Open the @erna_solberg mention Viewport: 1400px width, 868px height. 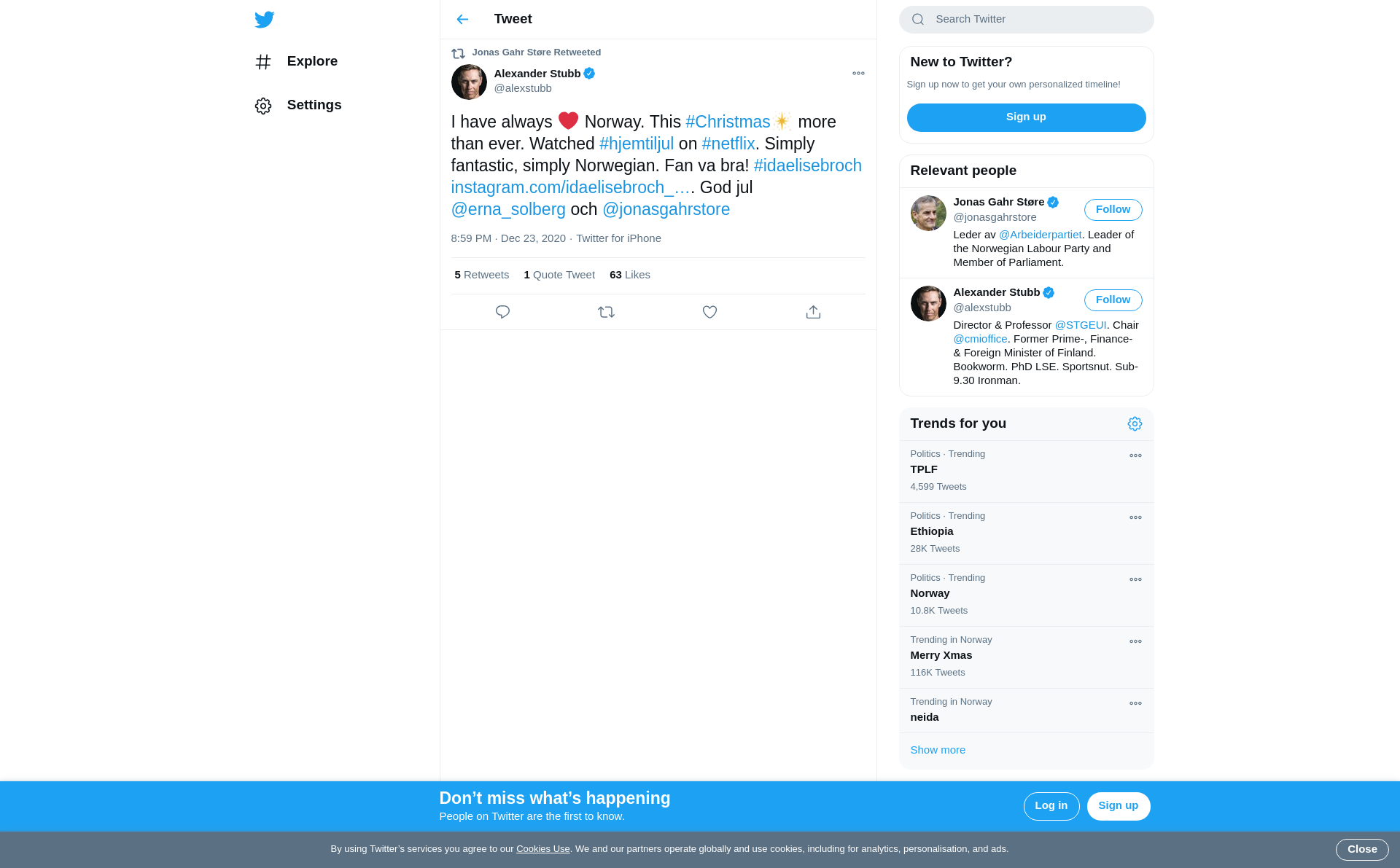click(508, 209)
